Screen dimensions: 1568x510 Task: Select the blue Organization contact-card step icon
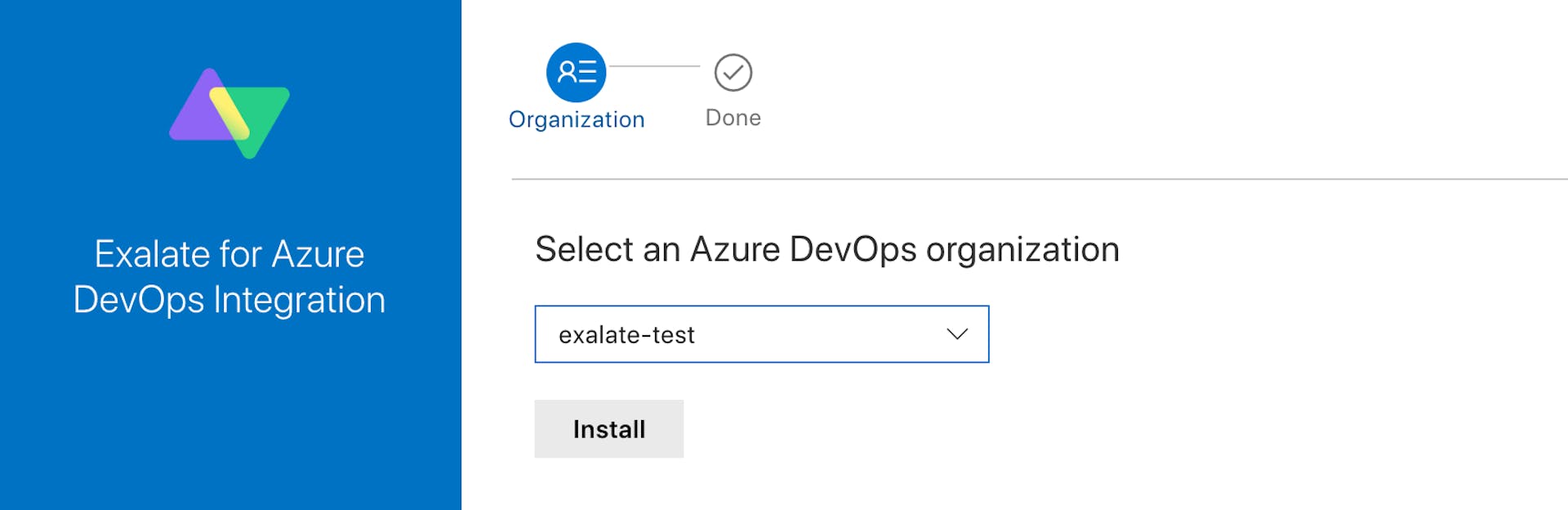[x=576, y=72]
